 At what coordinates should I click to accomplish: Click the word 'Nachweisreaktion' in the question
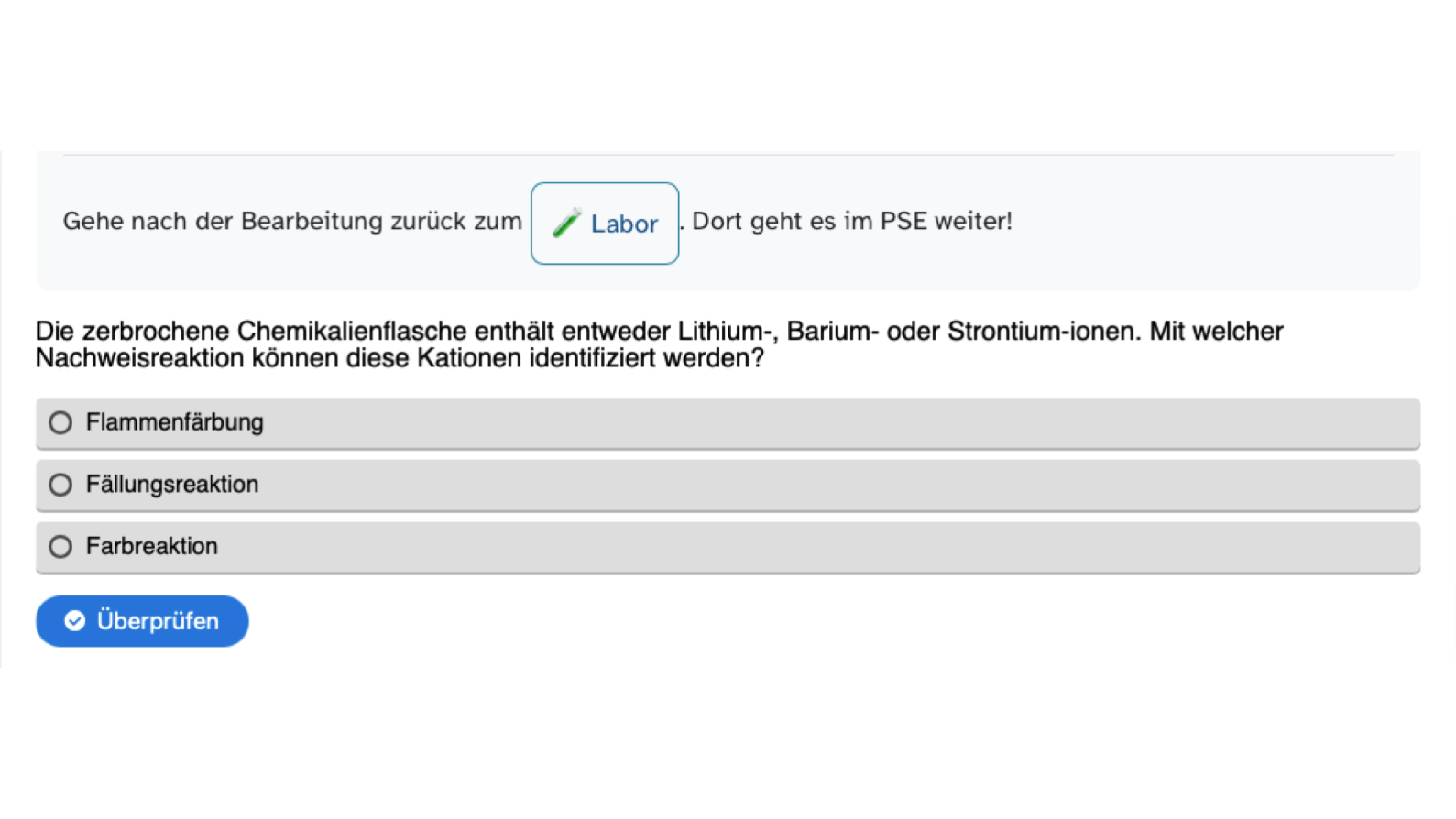(139, 358)
